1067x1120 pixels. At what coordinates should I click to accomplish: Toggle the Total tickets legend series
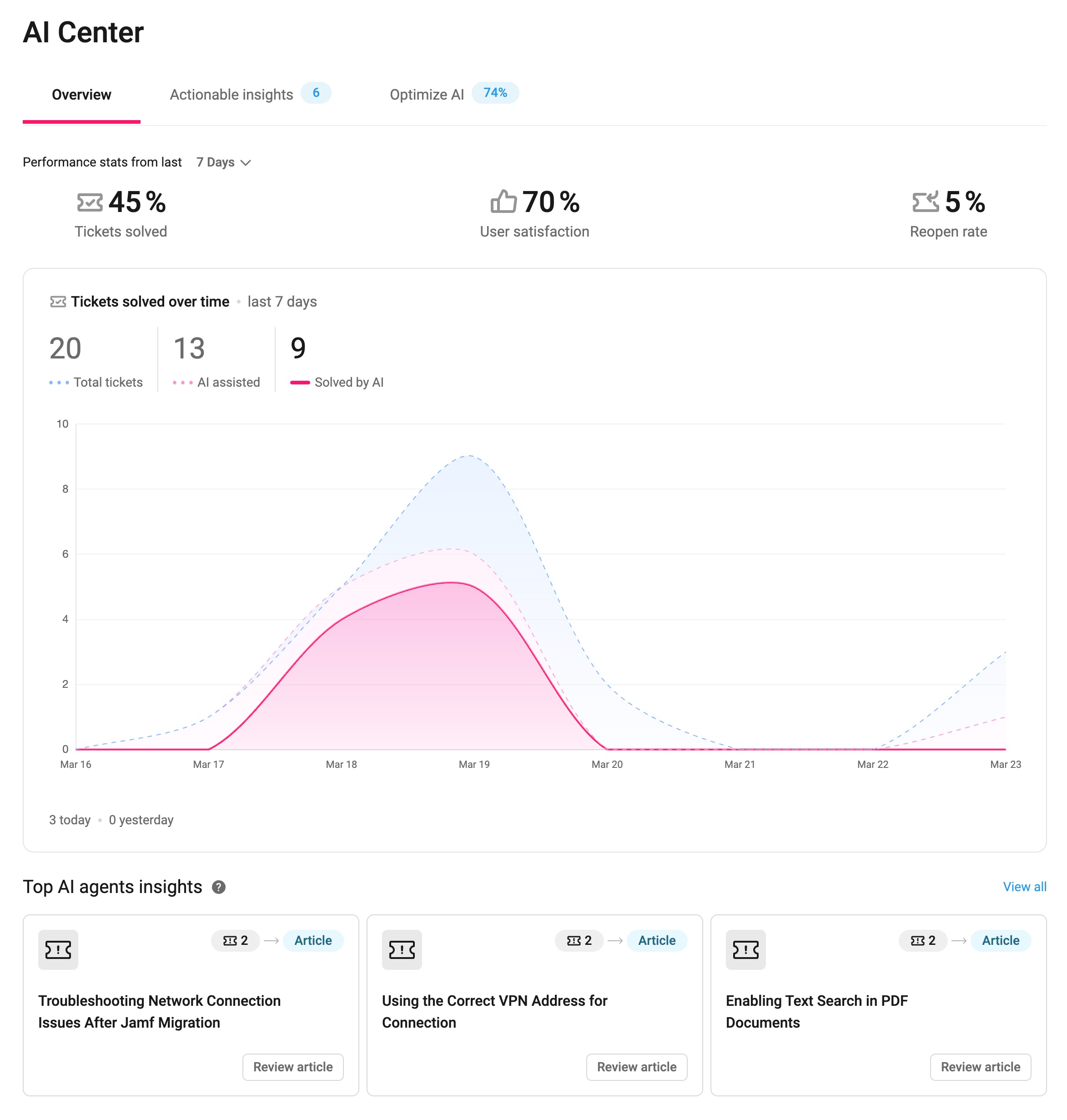coord(96,382)
